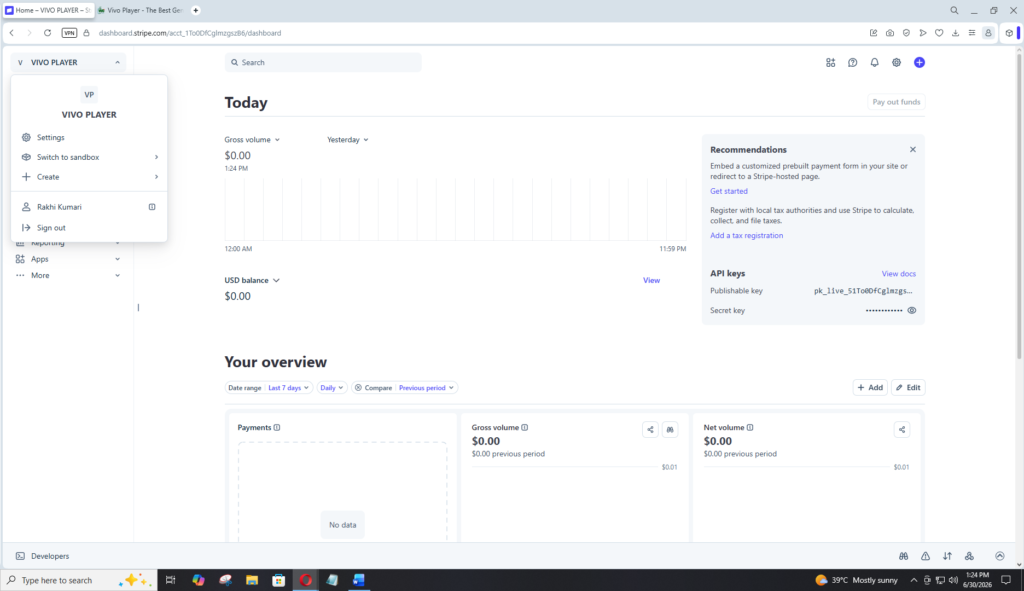Screen dimensions: 1024x591
Task: Open the settings gear in top header
Action: click(x=897, y=63)
